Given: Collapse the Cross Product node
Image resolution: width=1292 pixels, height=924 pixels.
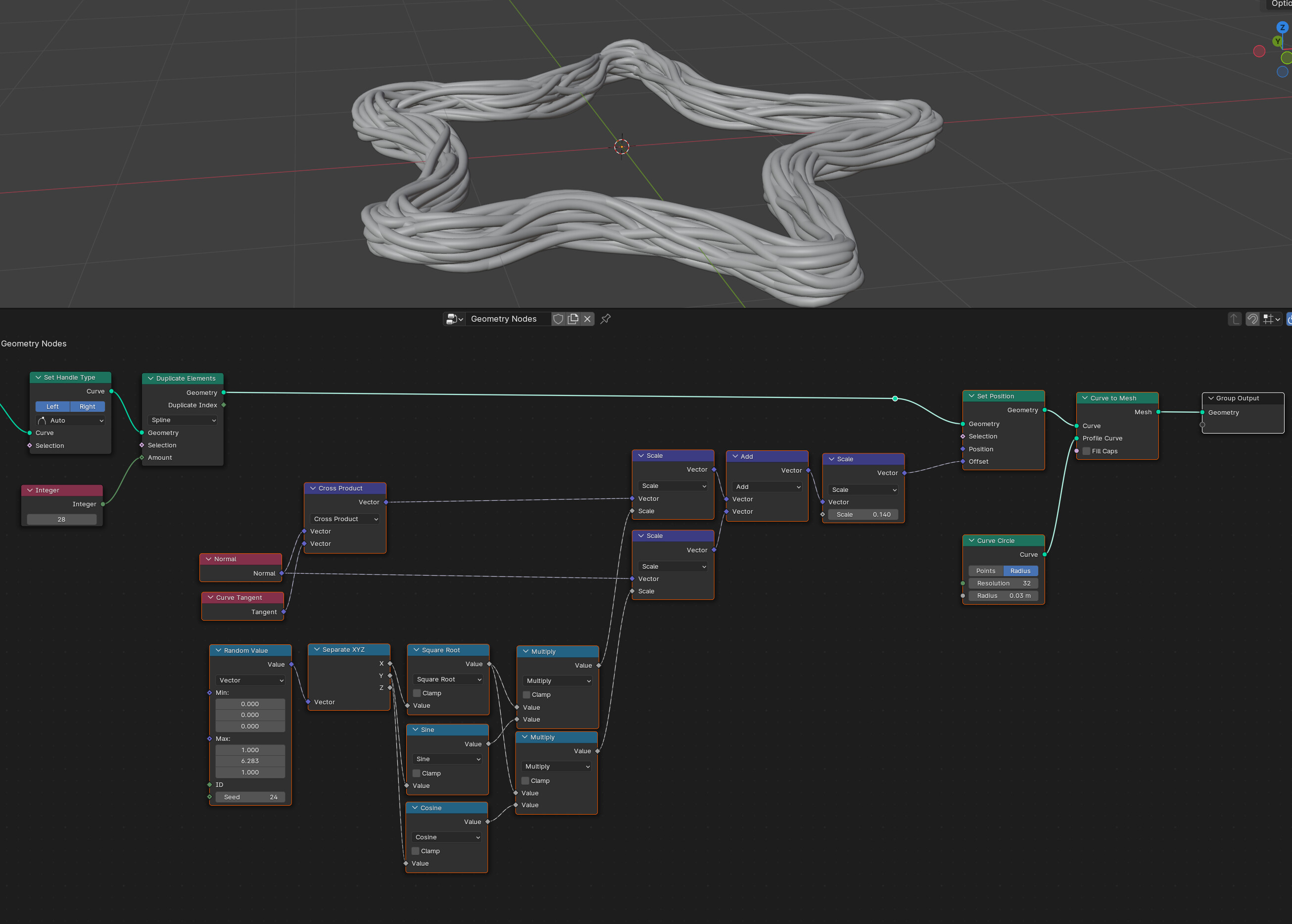Looking at the screenshot, I should click(x=313, y=488).
